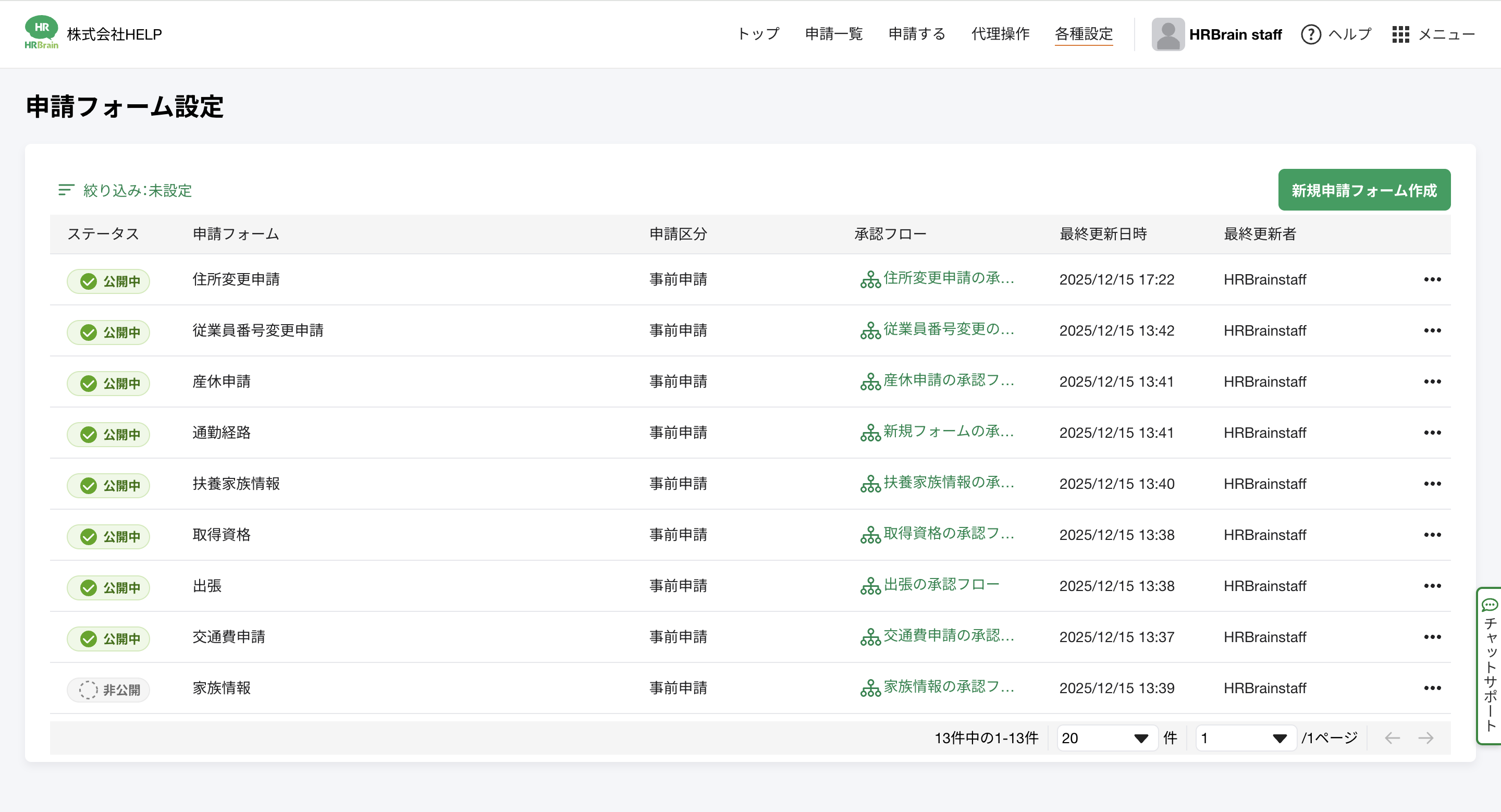
Task: Click 公開中 status badge for 産休申請
Action: [x=108, y=383]
